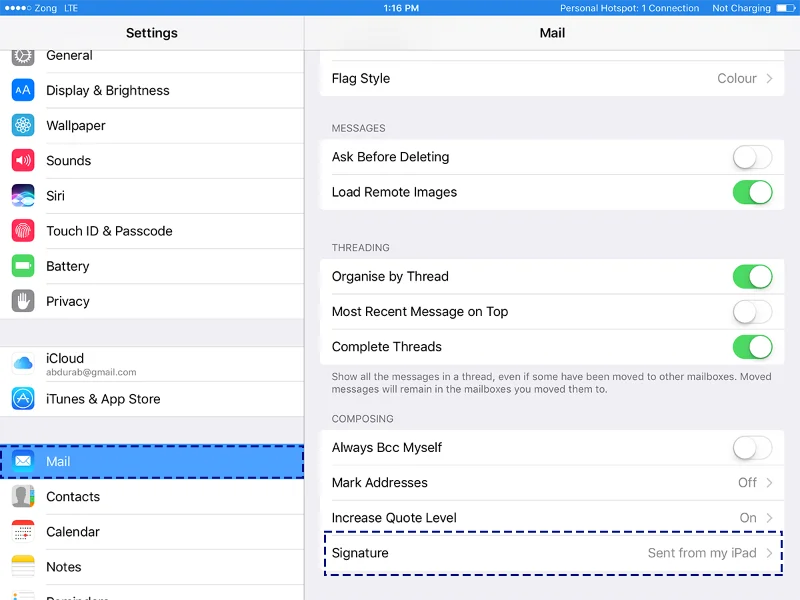Screen dimensions: 800x600
Task: Open Calendar settings
Action: pos(152,532)
